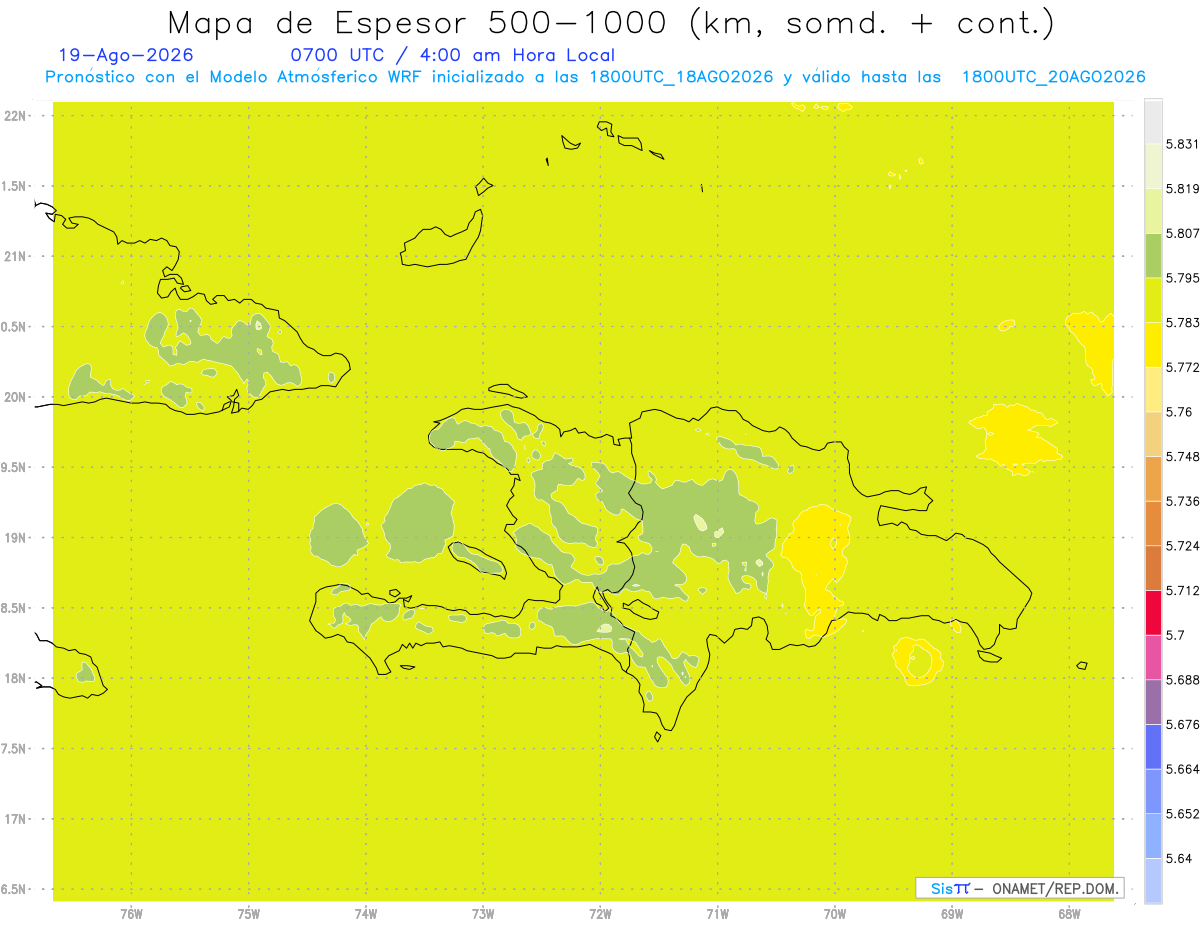Click the legend value 5.76

tap(1178, 412)
